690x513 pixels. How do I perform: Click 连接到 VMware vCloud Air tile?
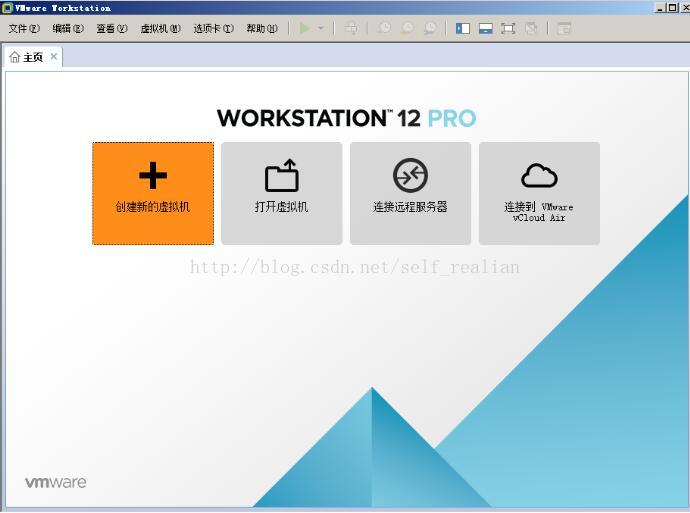[x=539, y=193]
